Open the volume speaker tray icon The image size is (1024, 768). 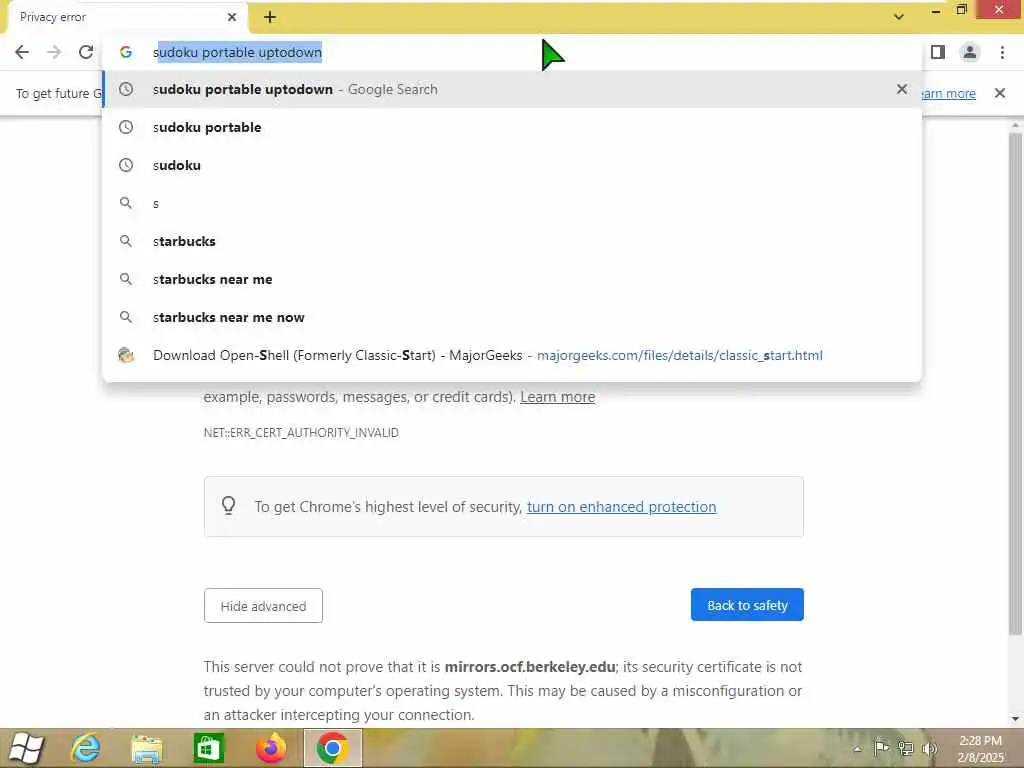coord(929,749)
